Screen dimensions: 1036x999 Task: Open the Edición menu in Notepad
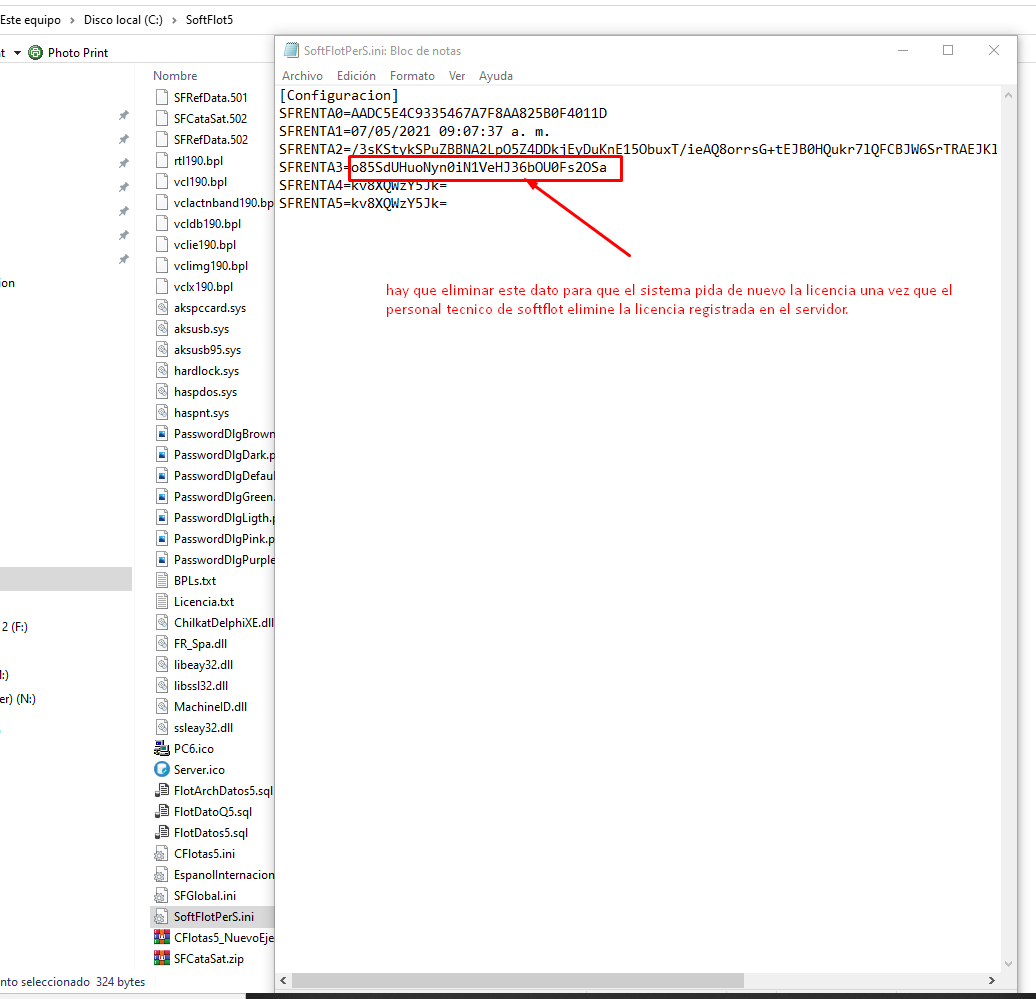356,76
